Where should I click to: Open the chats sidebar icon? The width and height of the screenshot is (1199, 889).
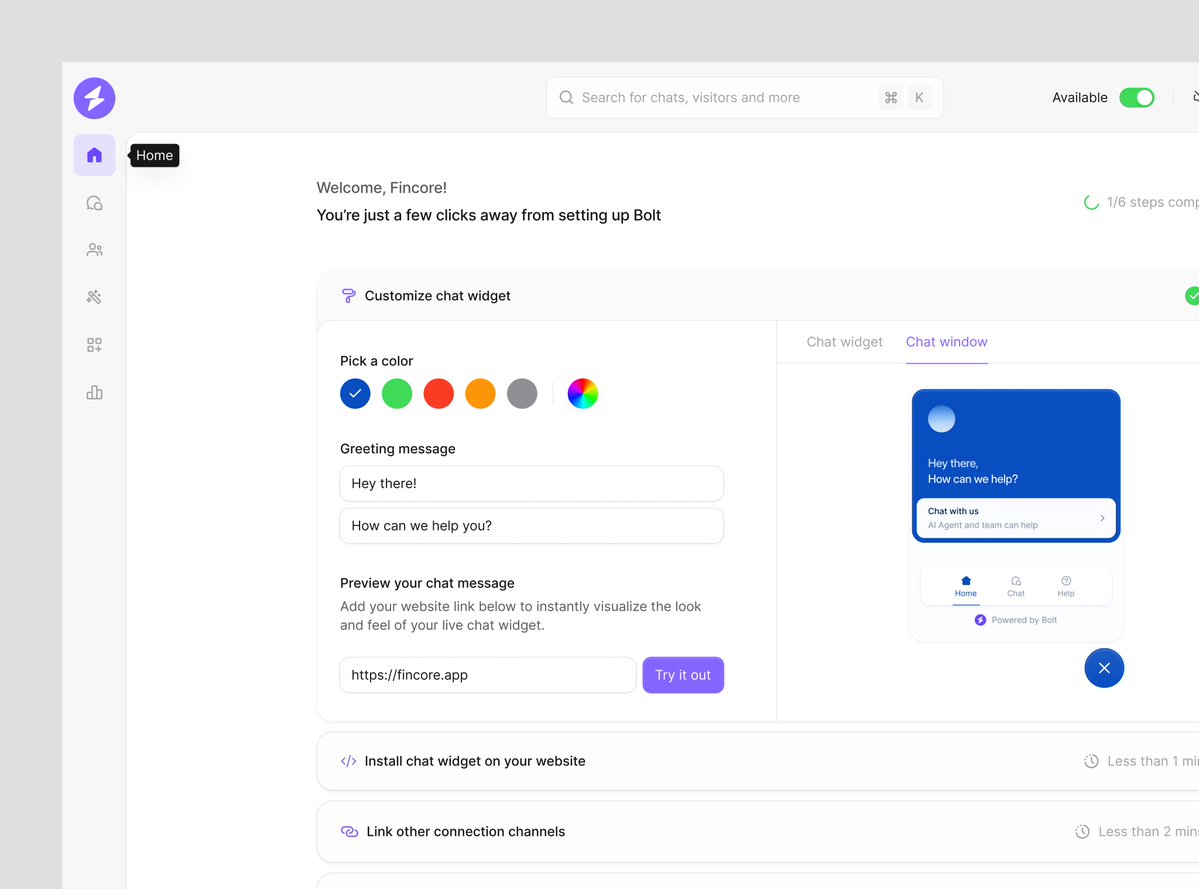94,203
